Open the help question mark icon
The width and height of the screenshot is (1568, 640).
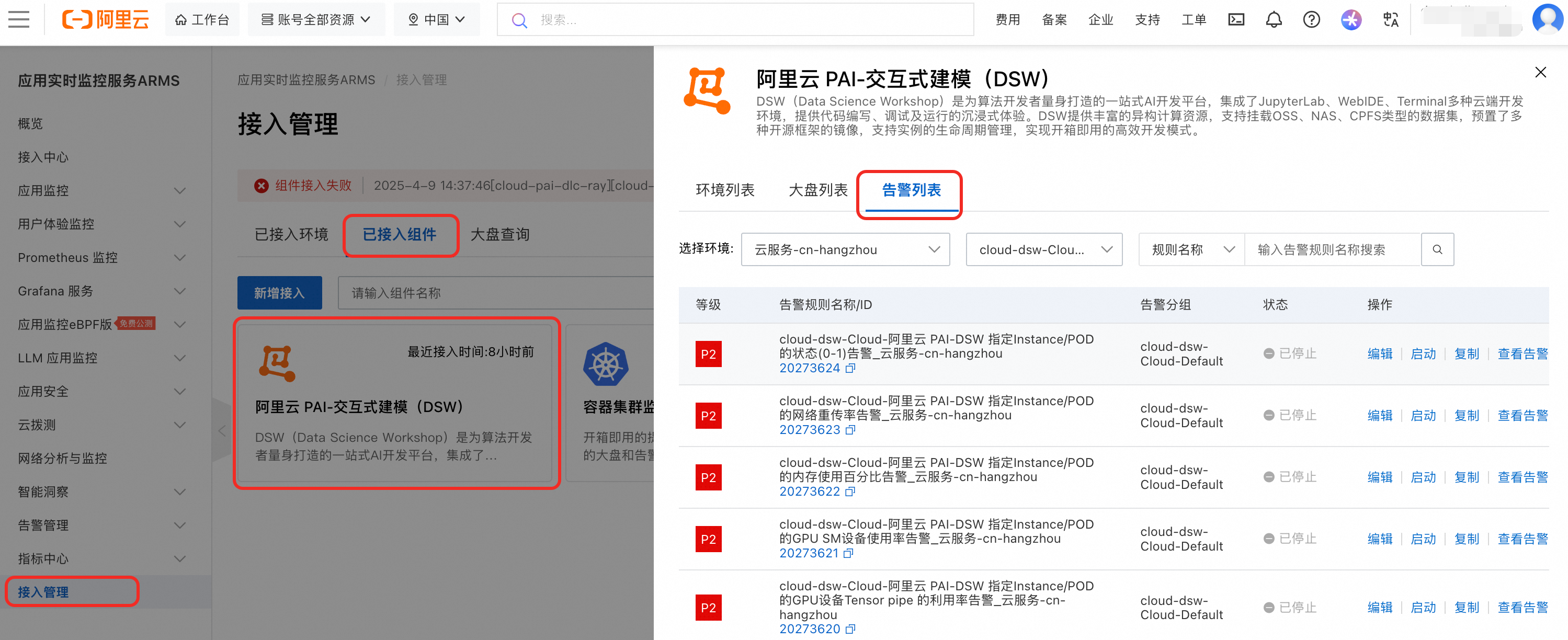(1311, 19)
